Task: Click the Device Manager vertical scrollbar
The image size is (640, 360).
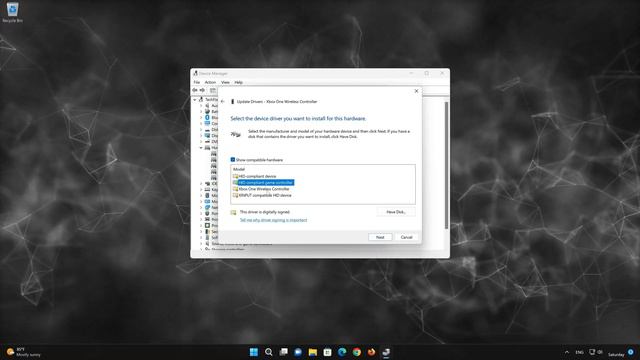Action: click(x=447, y=165)
